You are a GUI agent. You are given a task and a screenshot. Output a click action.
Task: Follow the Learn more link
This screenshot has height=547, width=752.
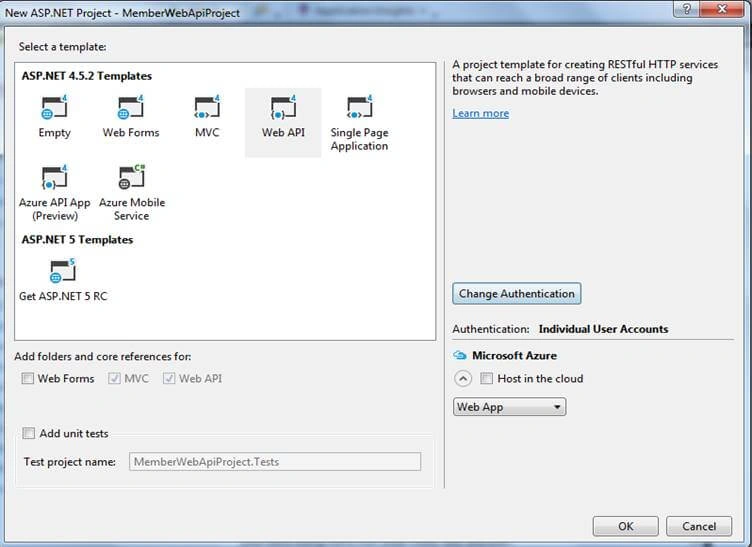(x=481, y=113)
